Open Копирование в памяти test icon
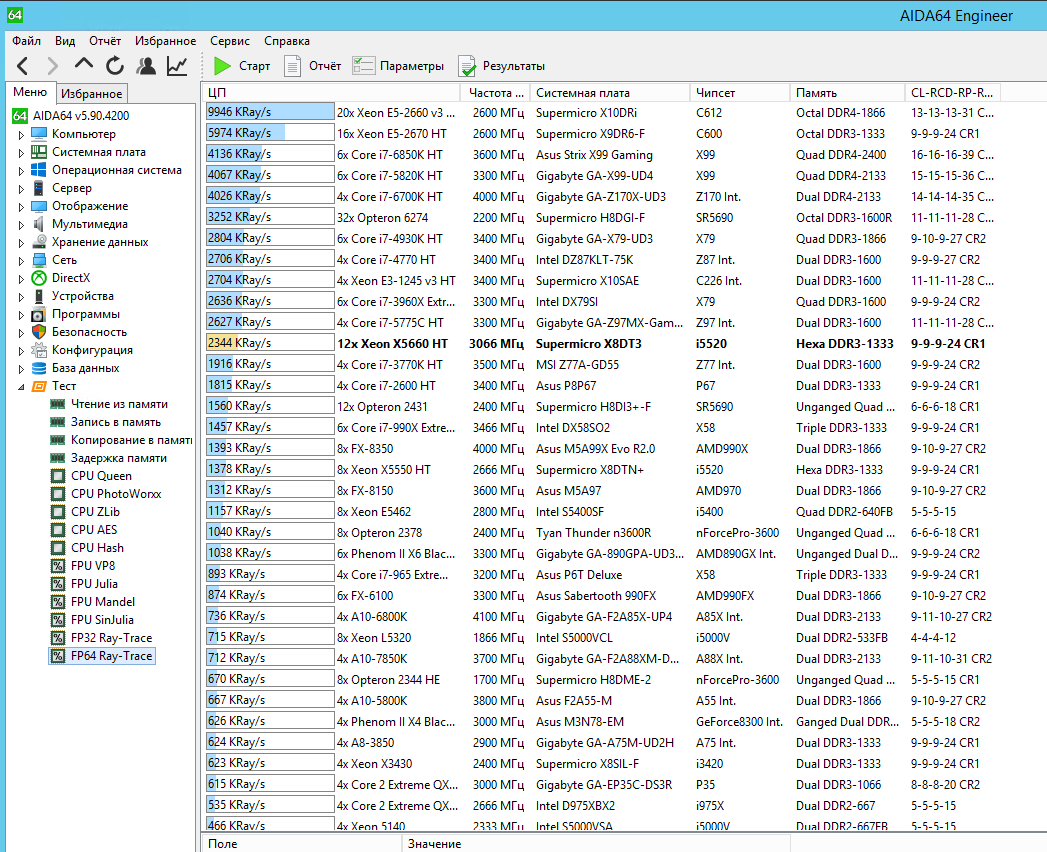 pos(58,440)
